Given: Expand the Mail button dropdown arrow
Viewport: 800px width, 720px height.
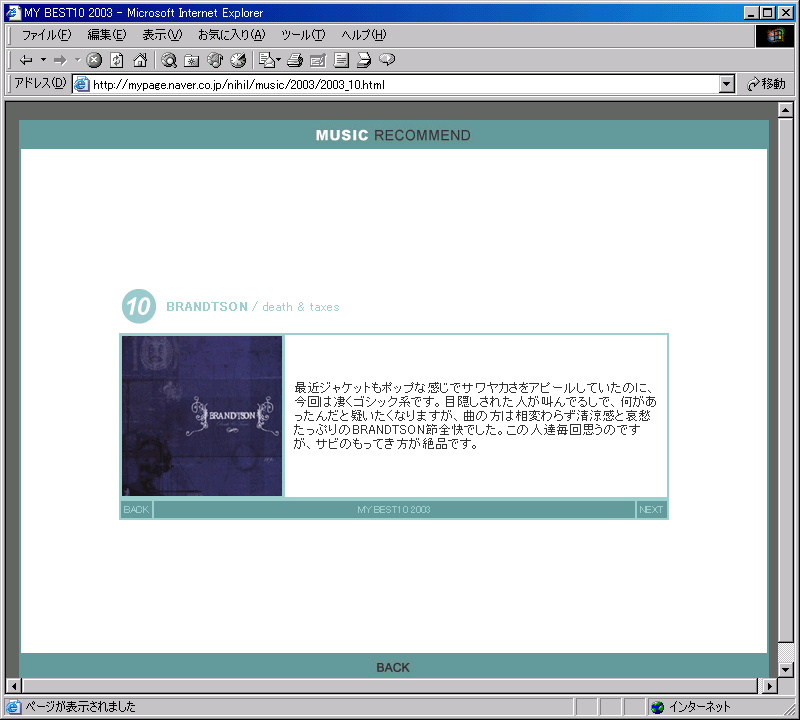Looking at the screenshot, I should [x=279, y=60].
